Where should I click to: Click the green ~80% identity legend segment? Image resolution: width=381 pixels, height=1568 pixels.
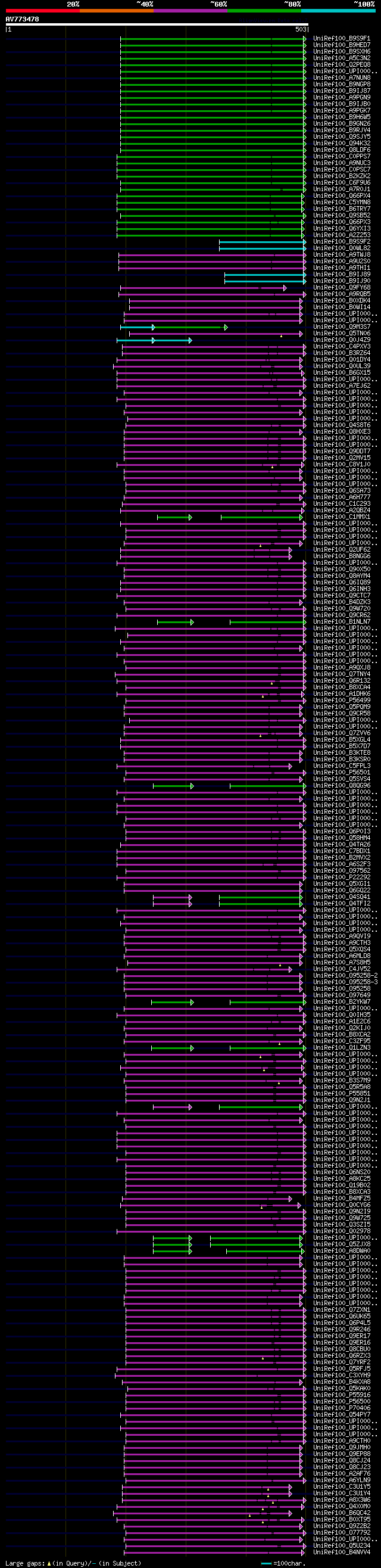pos(264,11)
